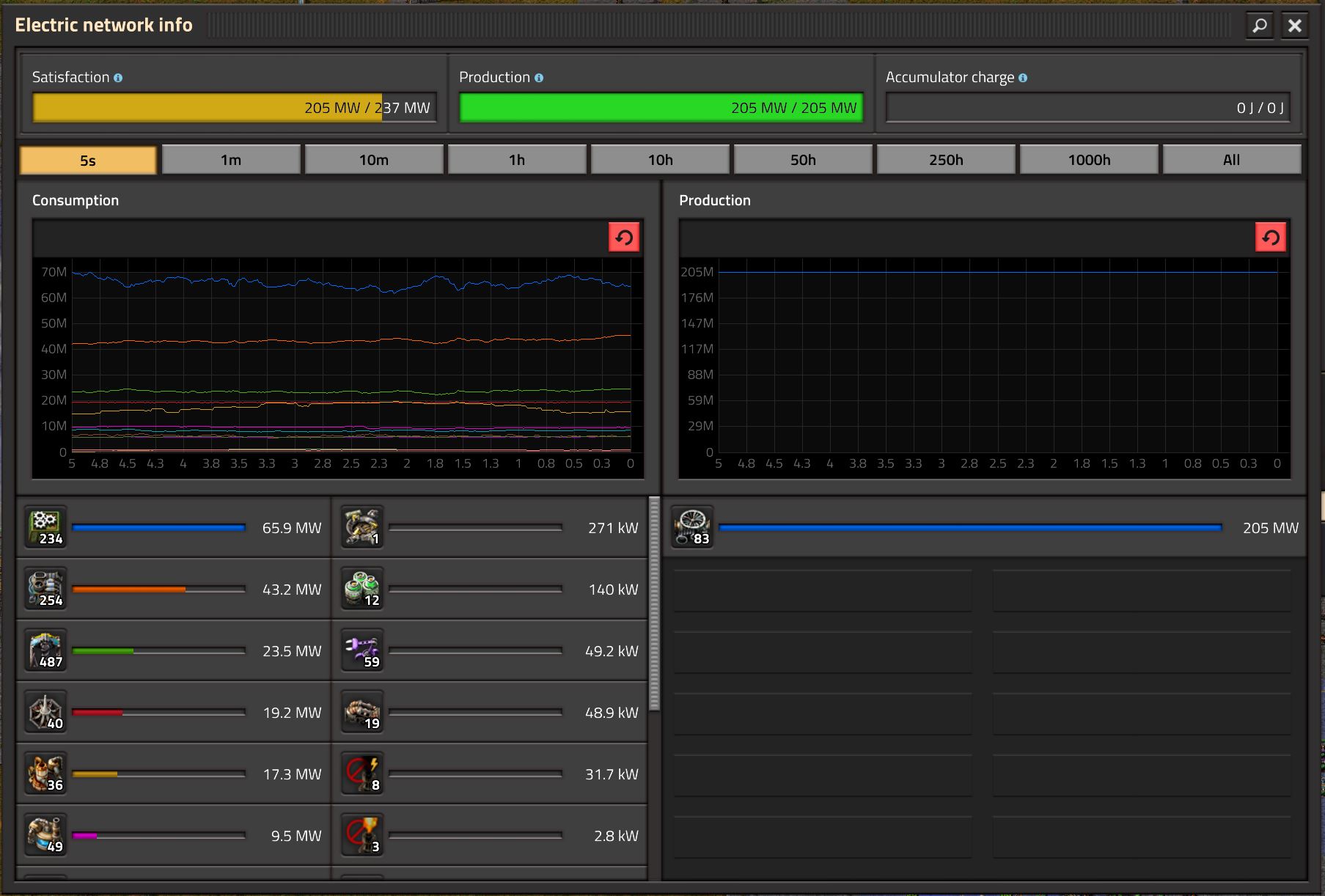This screenshot has height=896, width=1325.
Task: Click the 17.3 MW value text
Action: (x=292, y=774)
